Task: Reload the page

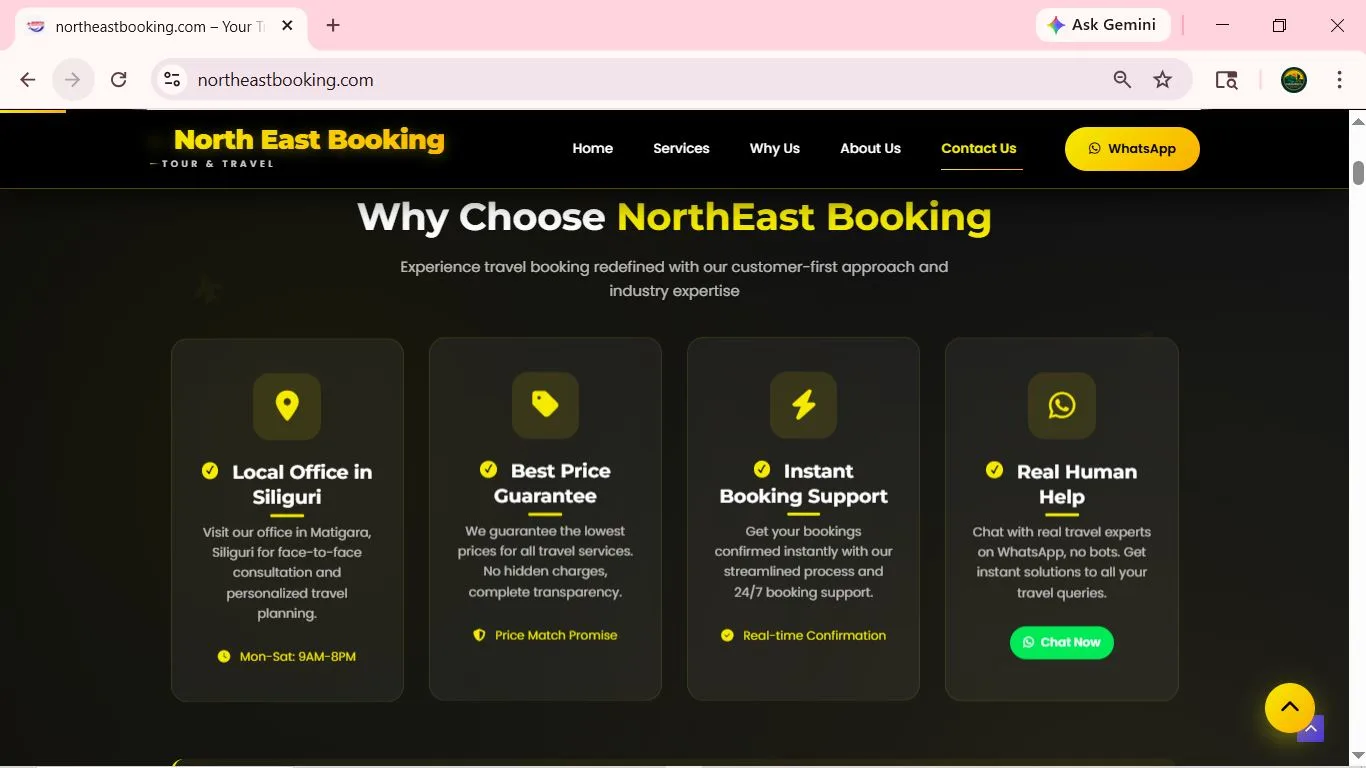Action: pos(119,80)
